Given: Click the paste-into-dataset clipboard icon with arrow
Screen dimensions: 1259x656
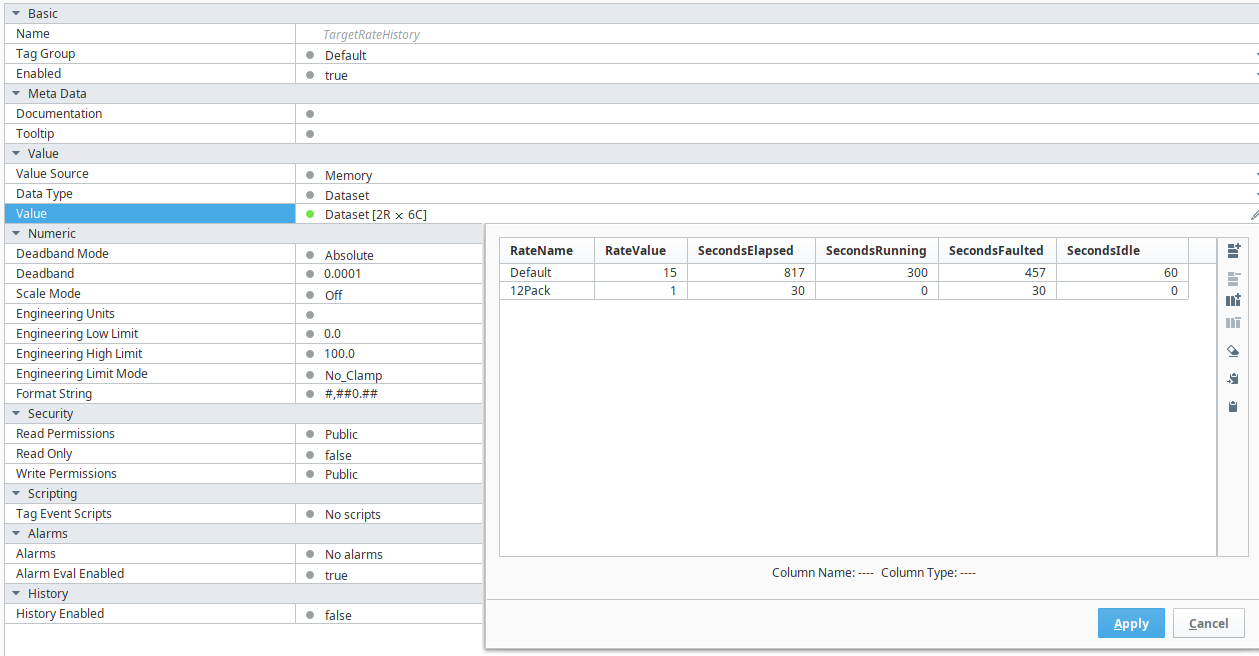Looking at the screenshot, I should point(1233,378).
